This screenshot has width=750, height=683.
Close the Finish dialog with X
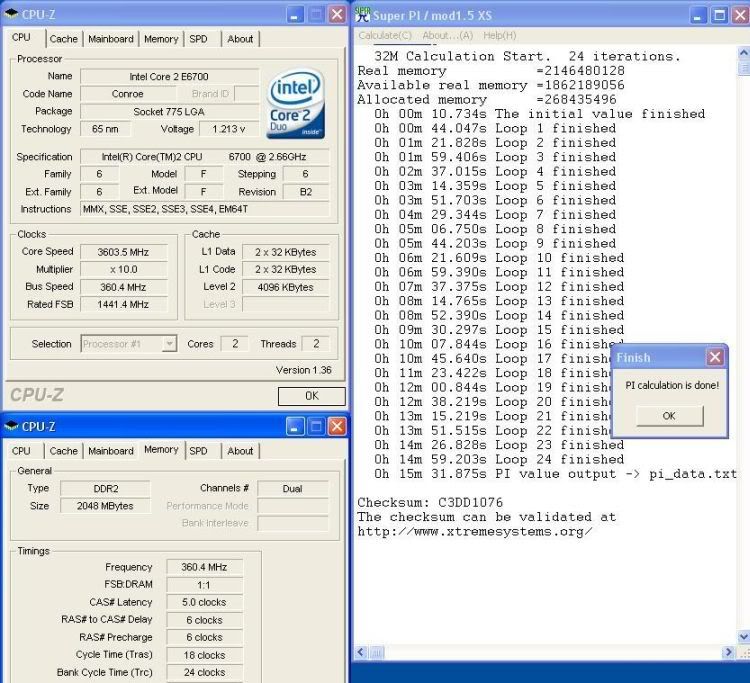[x=715, y=357]
